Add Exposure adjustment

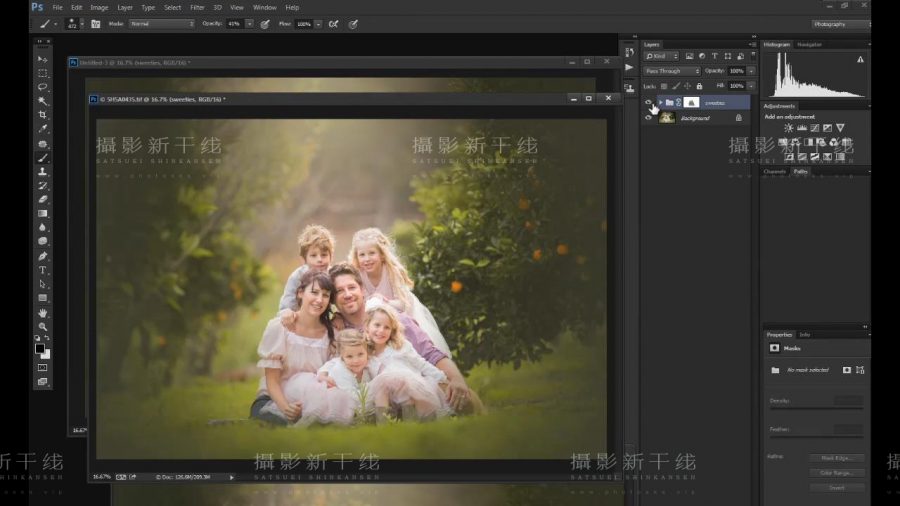pos(827,128)
